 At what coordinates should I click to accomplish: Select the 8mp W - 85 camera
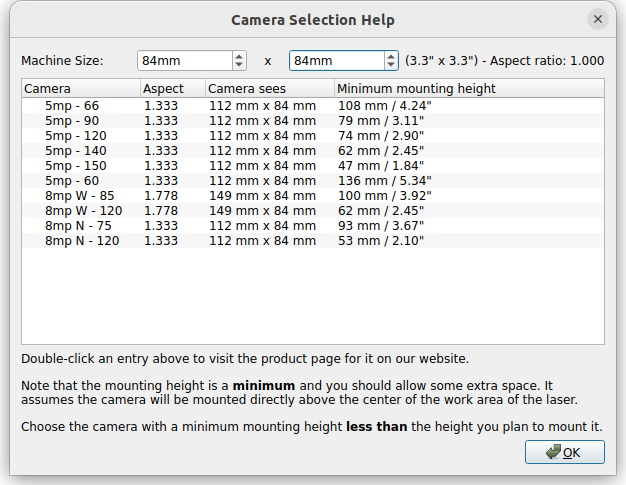coord(313,196)
